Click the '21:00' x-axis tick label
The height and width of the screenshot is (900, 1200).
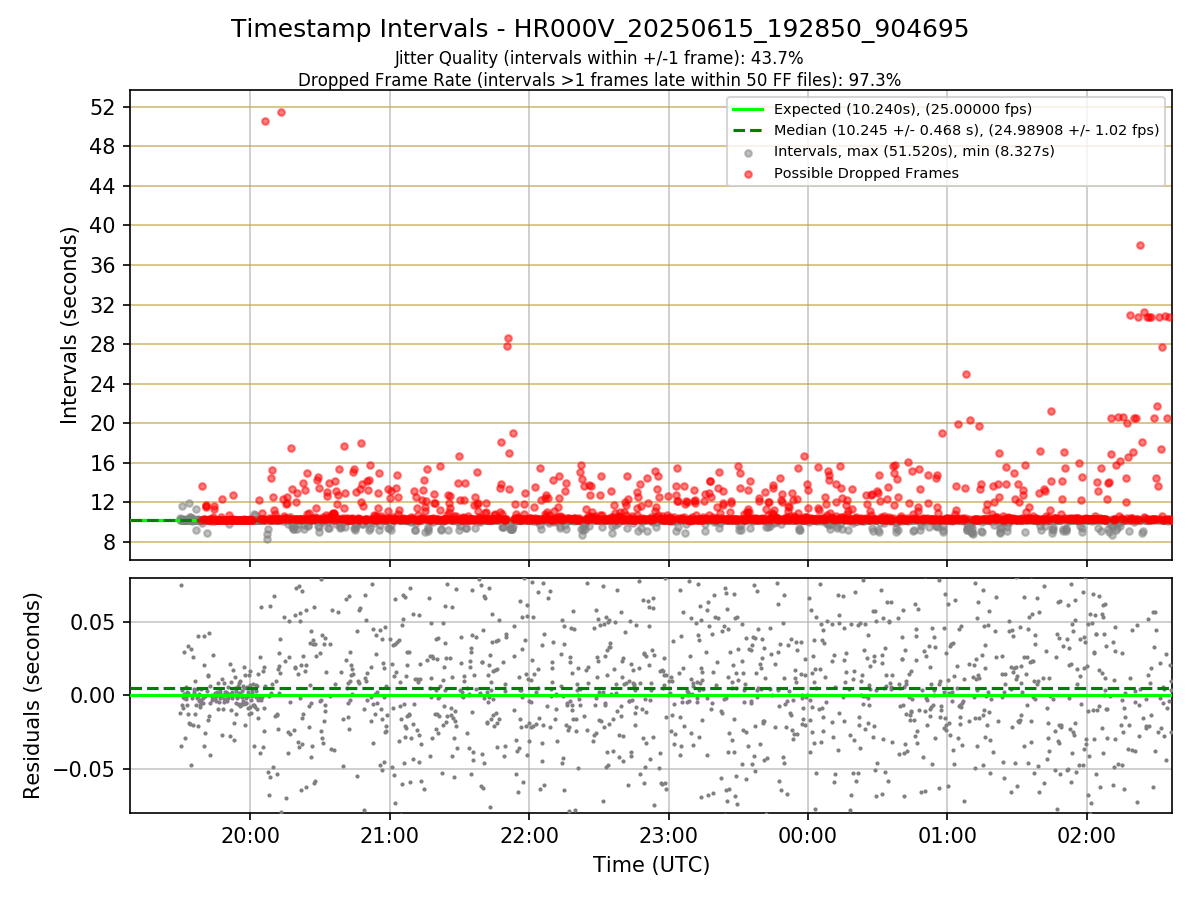pos(389,835)
